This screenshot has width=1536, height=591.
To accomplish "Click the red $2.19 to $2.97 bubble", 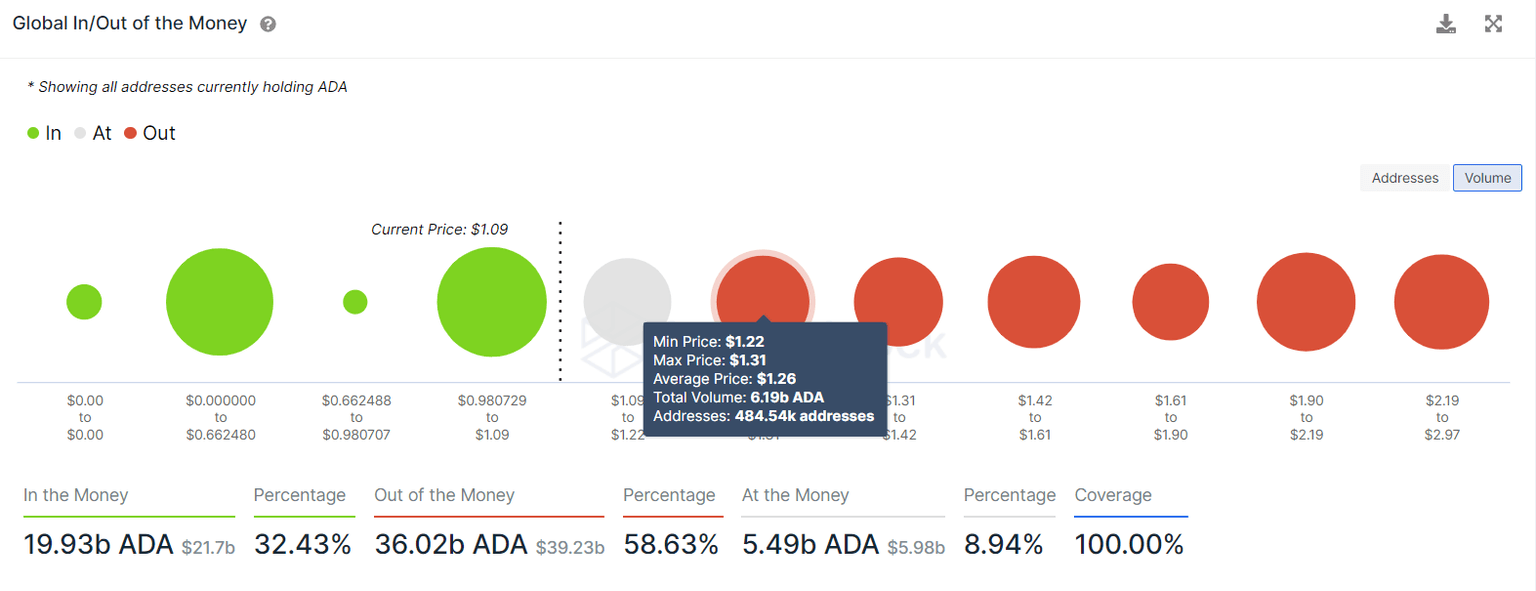I will pyautogui.click(x=1441, y=302).
